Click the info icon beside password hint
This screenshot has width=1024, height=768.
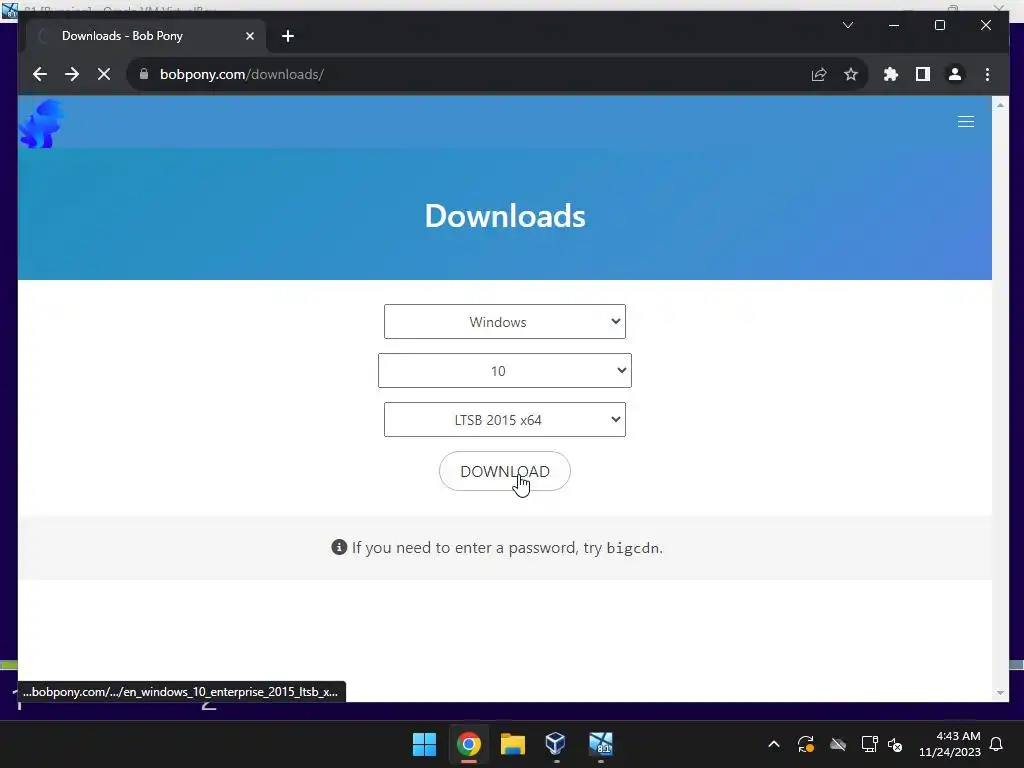[x=339, y=547]
